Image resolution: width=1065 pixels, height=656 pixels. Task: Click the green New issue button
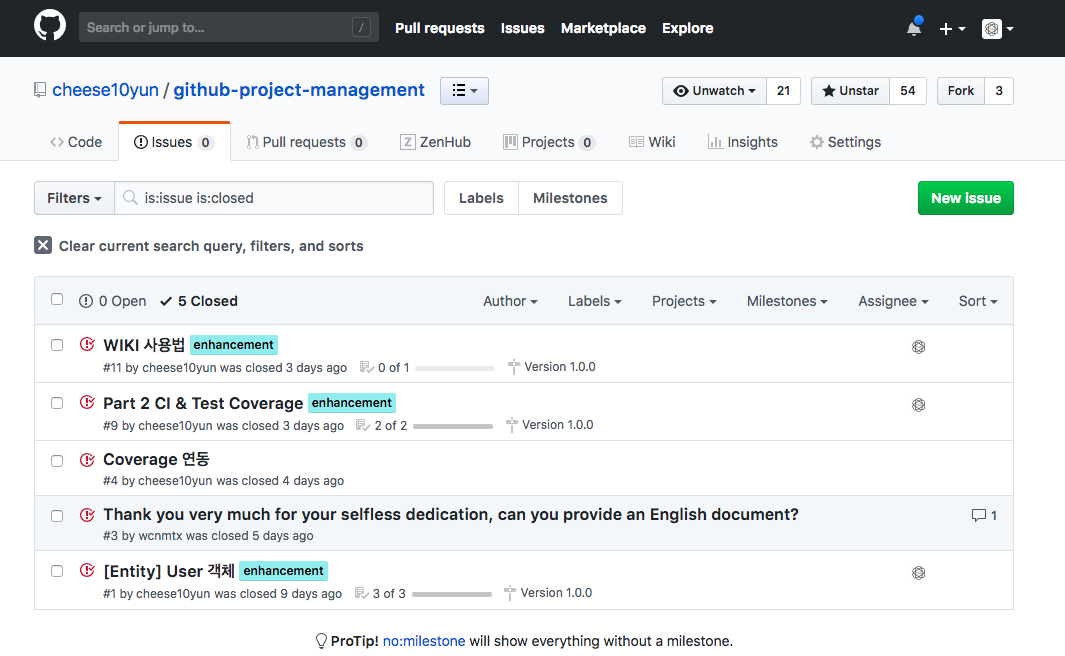[x=965, y=198]
